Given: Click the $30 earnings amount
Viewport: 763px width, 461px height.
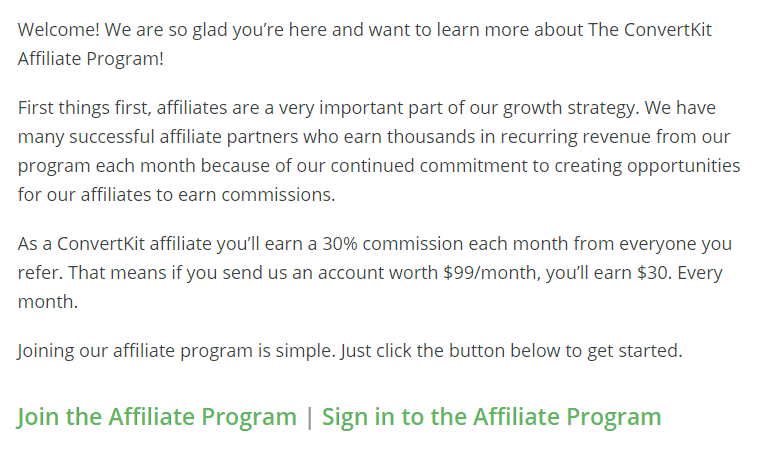Looking at the screenshot, I should click(654, 273).
